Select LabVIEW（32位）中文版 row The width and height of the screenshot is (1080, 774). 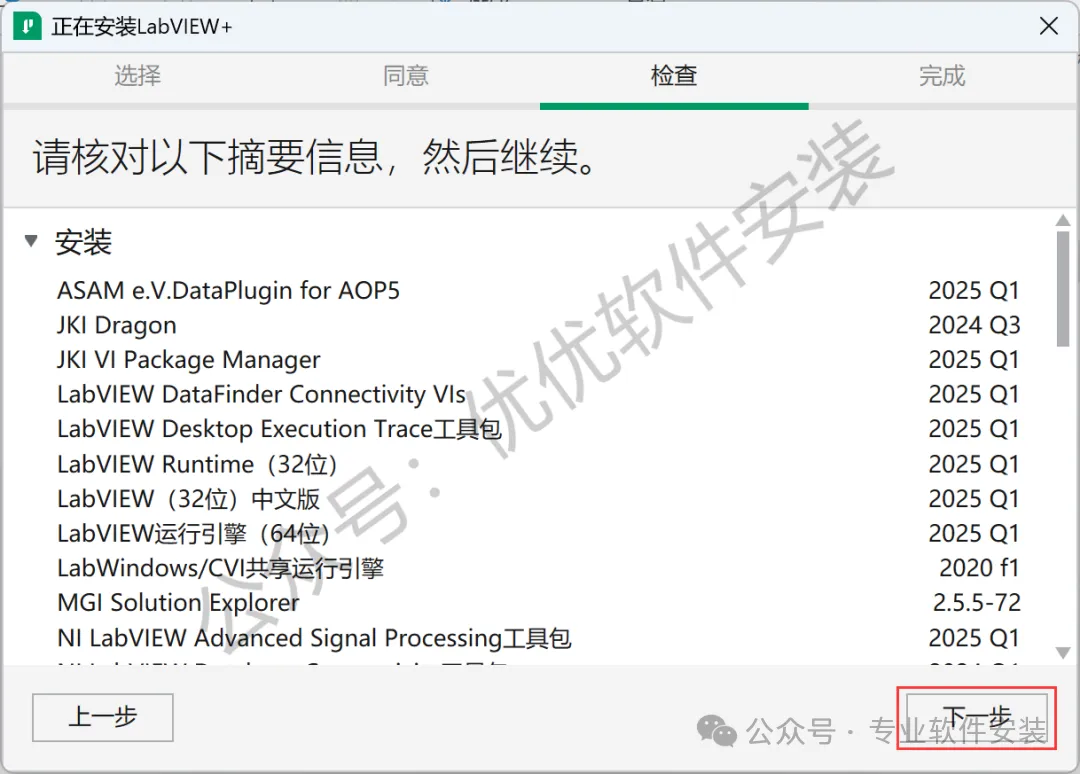pos(538,499)
